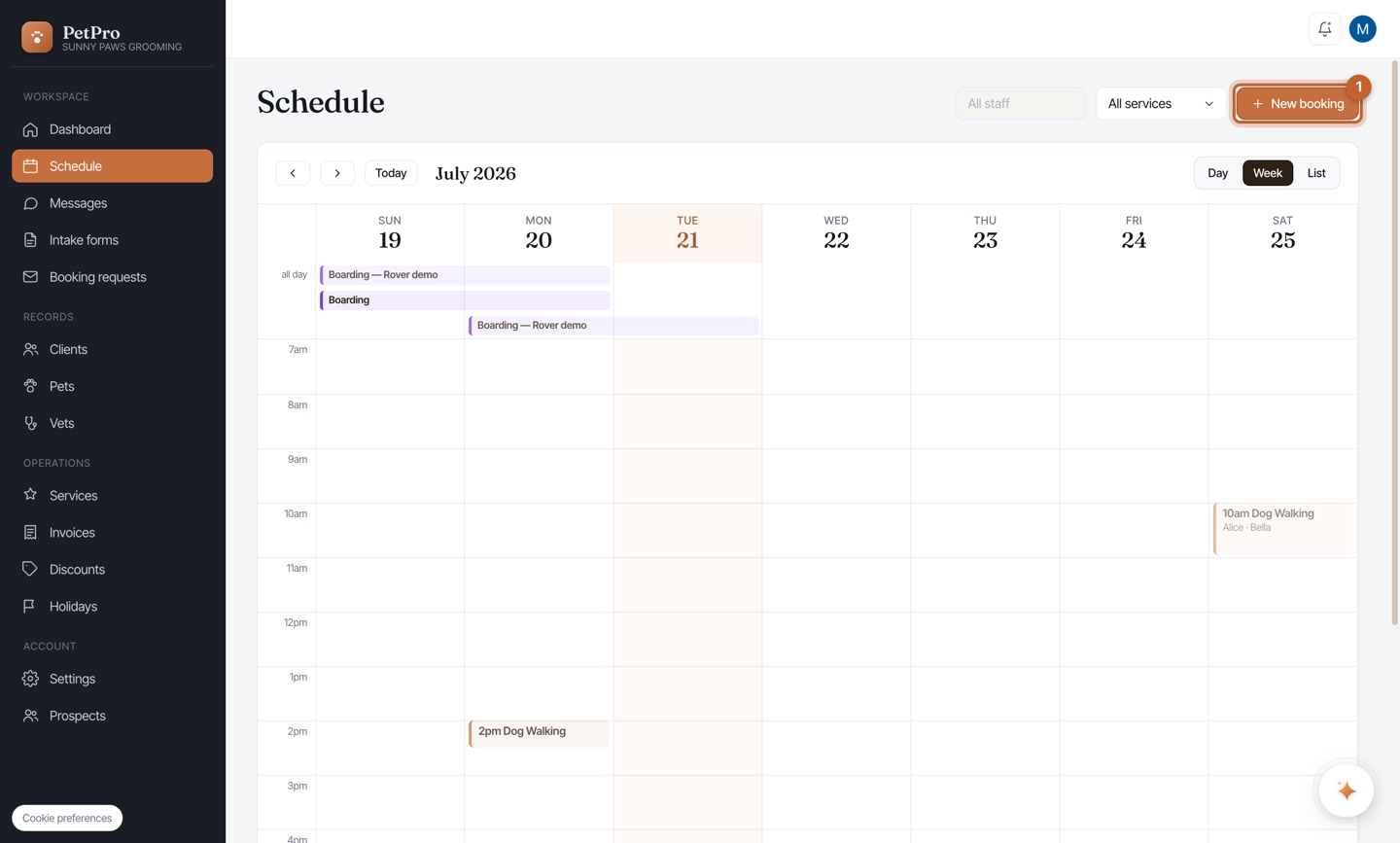Switch to Week view
The image size is (1400, 843).
[x=1268, y=173]
